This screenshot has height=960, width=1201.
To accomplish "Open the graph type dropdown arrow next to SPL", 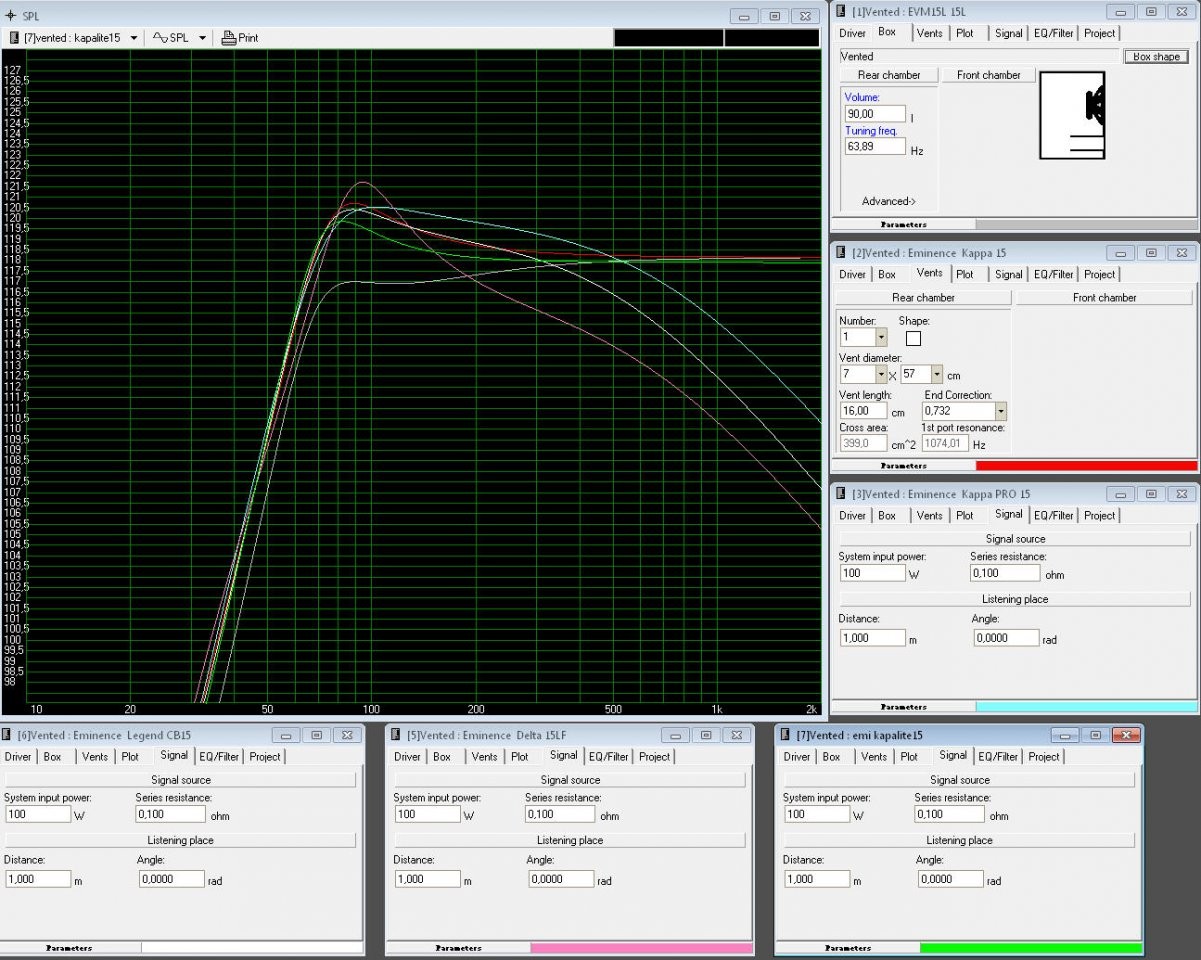I will click(x=202, y=38).
